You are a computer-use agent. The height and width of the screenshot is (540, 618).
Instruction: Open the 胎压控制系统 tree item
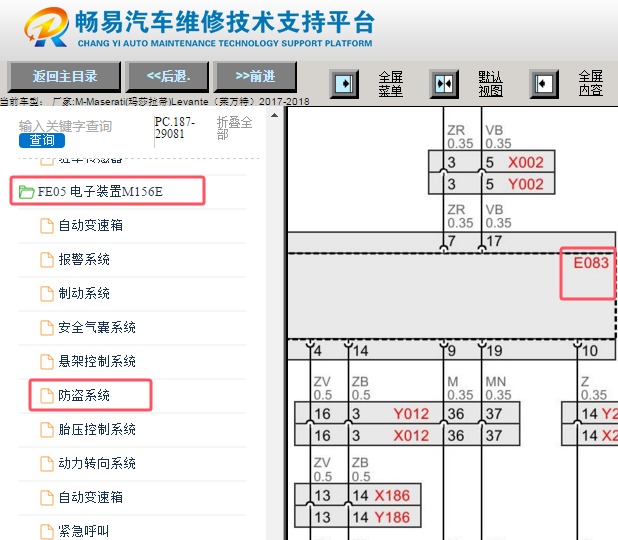[x=97, y=429]
